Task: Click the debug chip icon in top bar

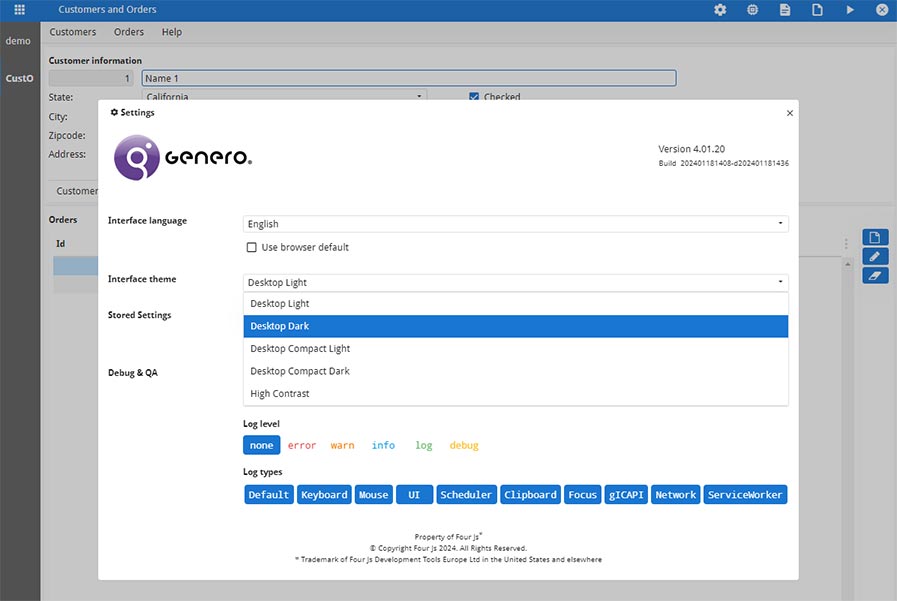Action: (x=752, y=10)
